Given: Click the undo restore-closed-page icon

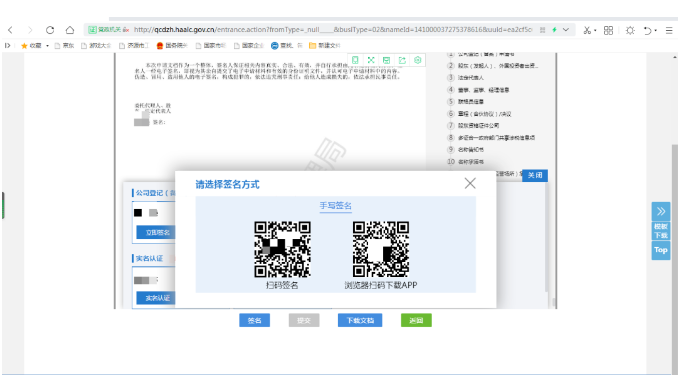Looking at the screenshot, I should coord(648,30).
